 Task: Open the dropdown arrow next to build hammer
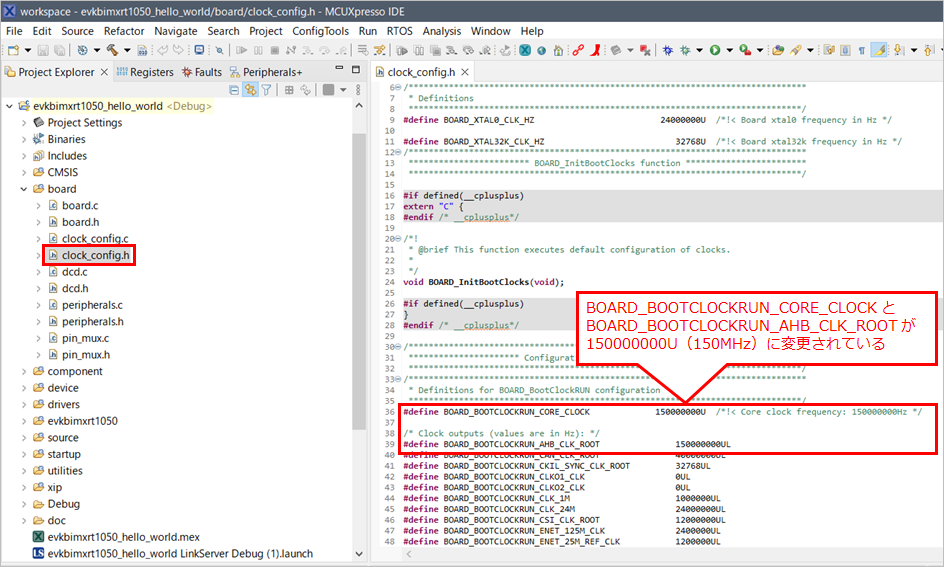(125, 51)
